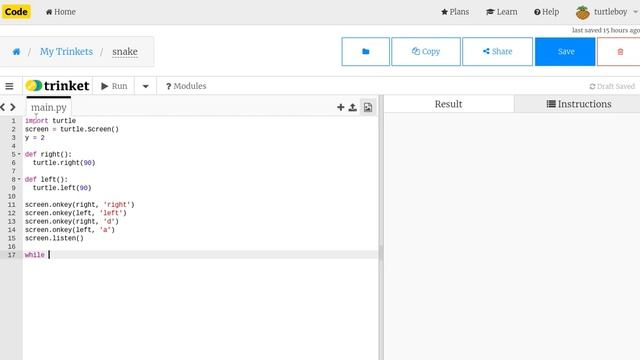Click line 13 onkey right 'd'
Viewport: 640px width, 360px height.
coord(72,221)
